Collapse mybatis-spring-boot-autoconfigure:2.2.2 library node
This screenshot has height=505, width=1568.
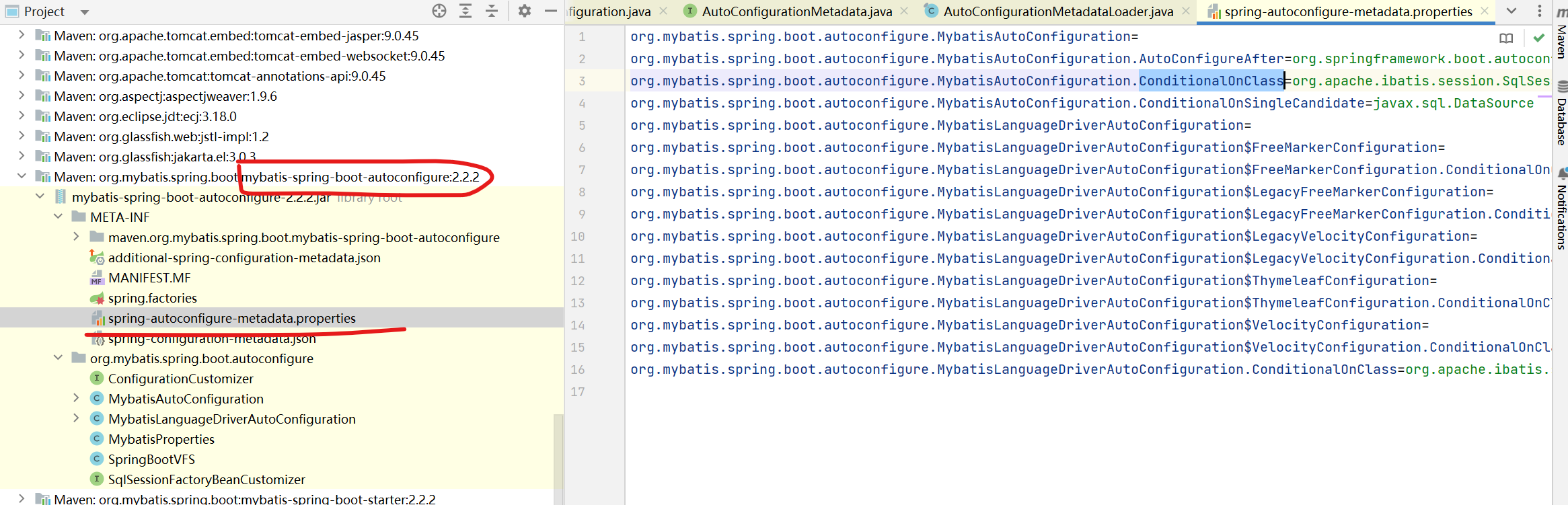(x=22, y=176)
